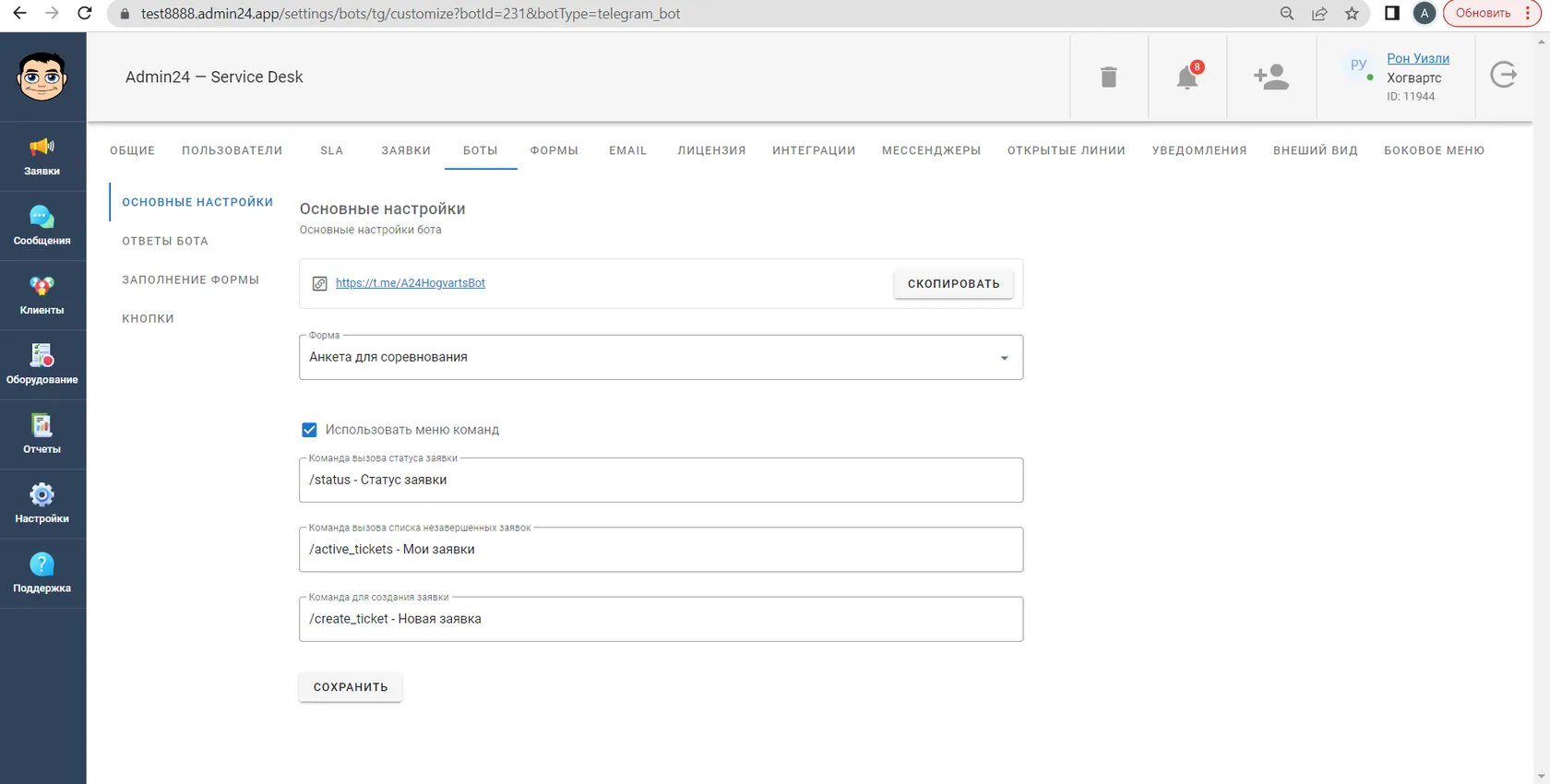The height and width of the screenshot is (784, 1550).
Task: Open Оборудование in the left sidebar
Action: coord(42,365)
